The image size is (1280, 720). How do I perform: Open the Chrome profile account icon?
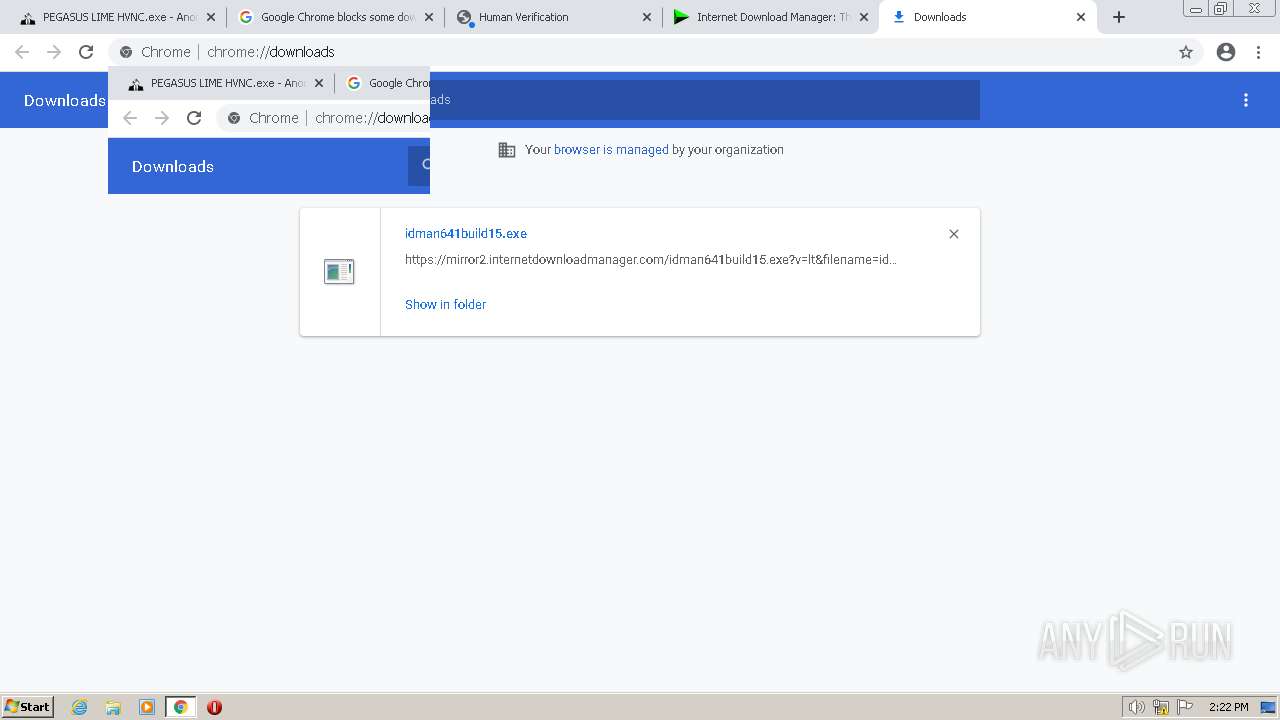(x=1226, y=52)
